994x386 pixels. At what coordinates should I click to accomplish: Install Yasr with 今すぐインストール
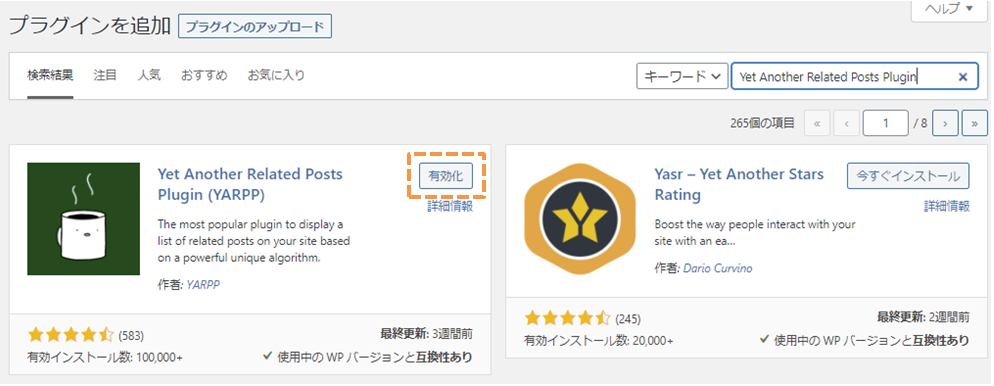[x=908, y=176]
